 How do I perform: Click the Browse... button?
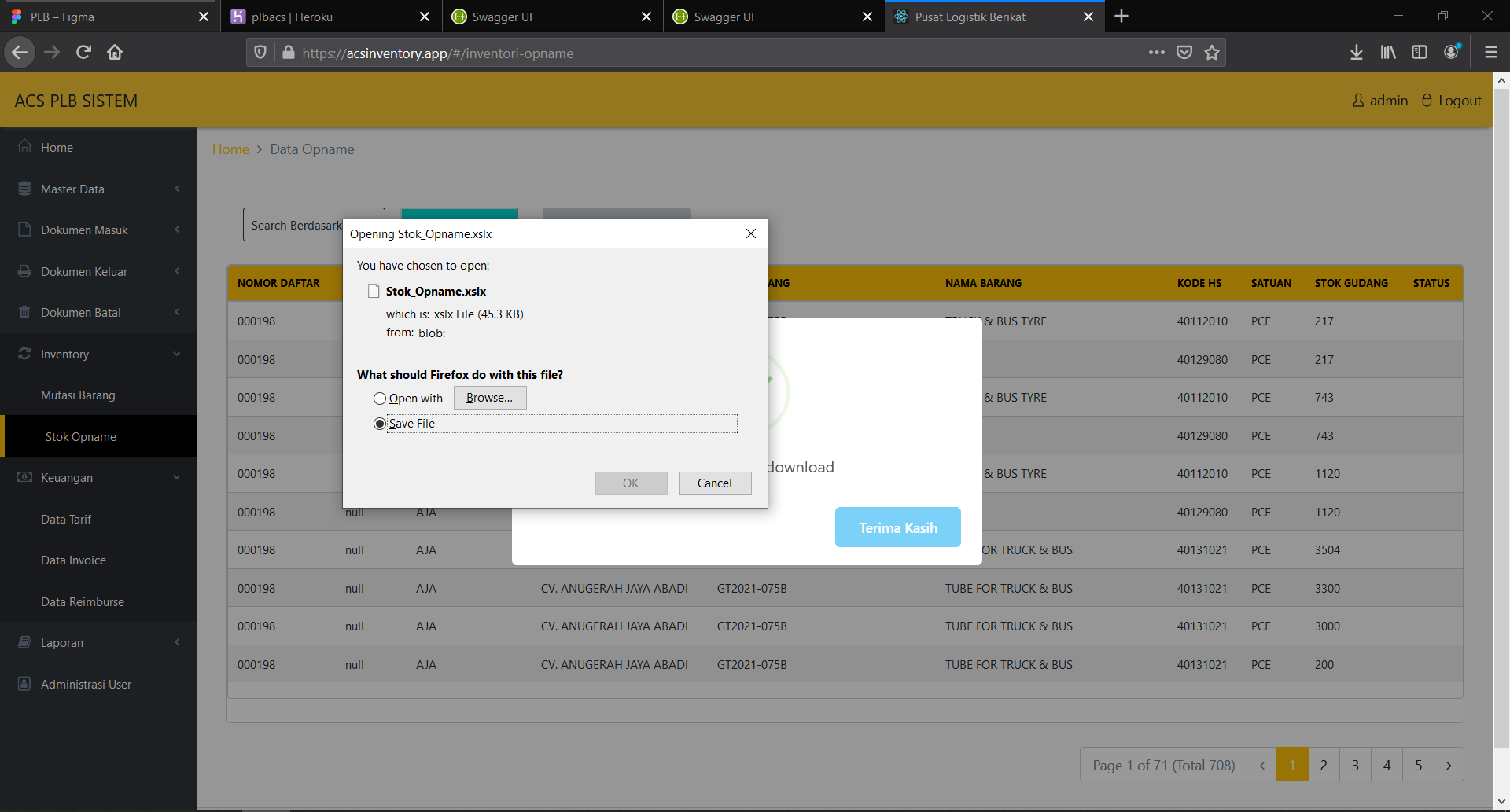click(x=490, y=398)
